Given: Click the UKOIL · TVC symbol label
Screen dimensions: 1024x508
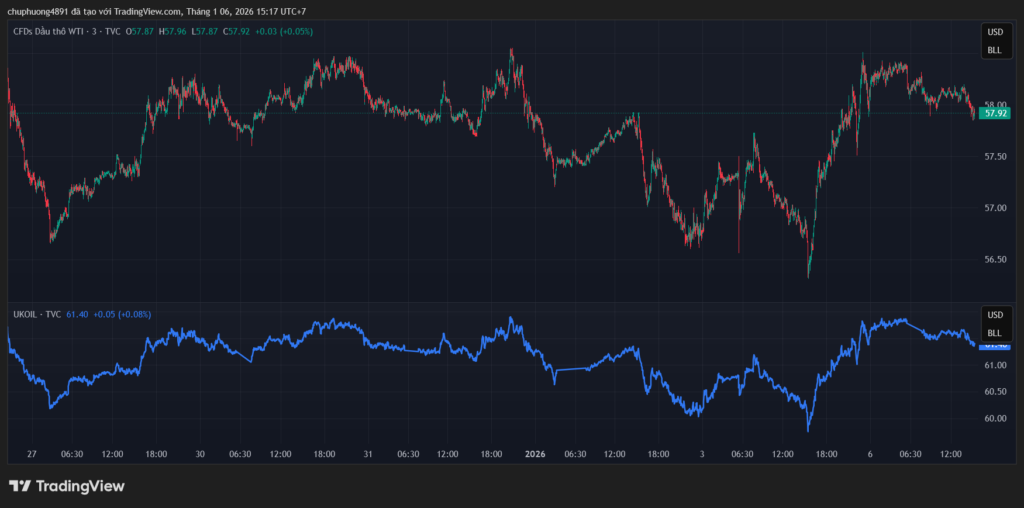Looking at the screenshot, I should tap(37, 314).
